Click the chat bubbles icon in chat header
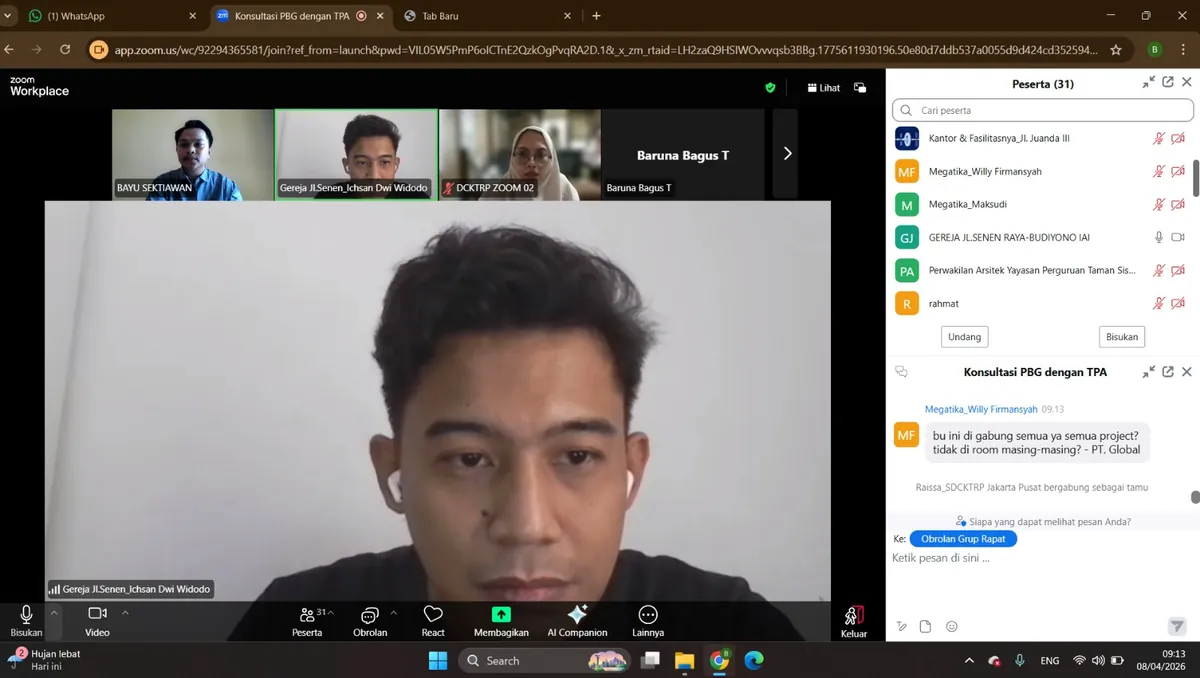The width and height of the screenshot is (1200, 678). 901,372
